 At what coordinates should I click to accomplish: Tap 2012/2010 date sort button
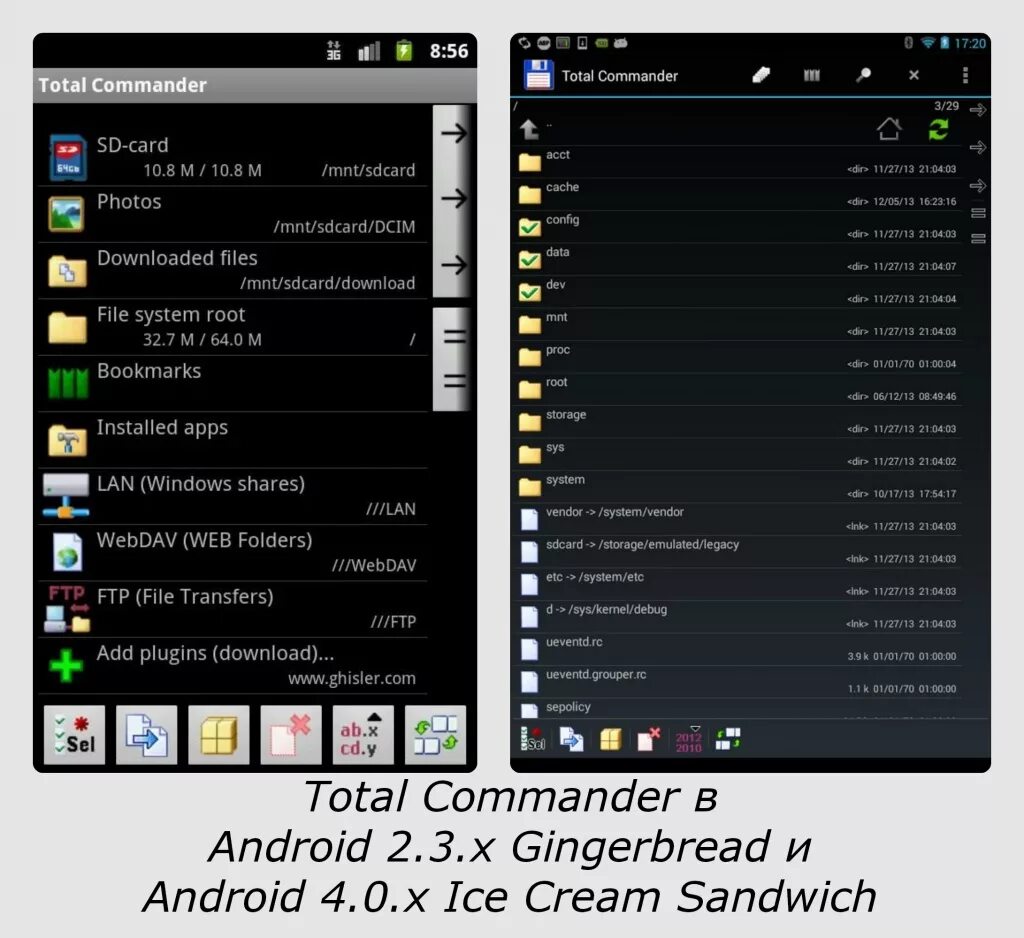click(x=688, y=739)
